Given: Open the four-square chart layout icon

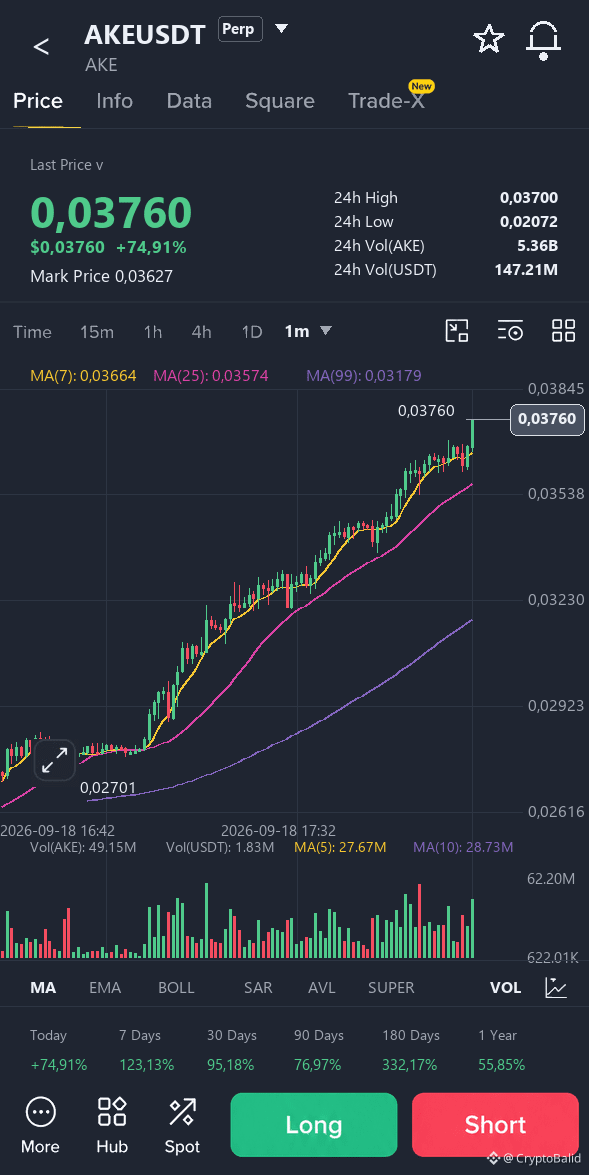Looking at the screenshot, I should (x=564, y=330).
